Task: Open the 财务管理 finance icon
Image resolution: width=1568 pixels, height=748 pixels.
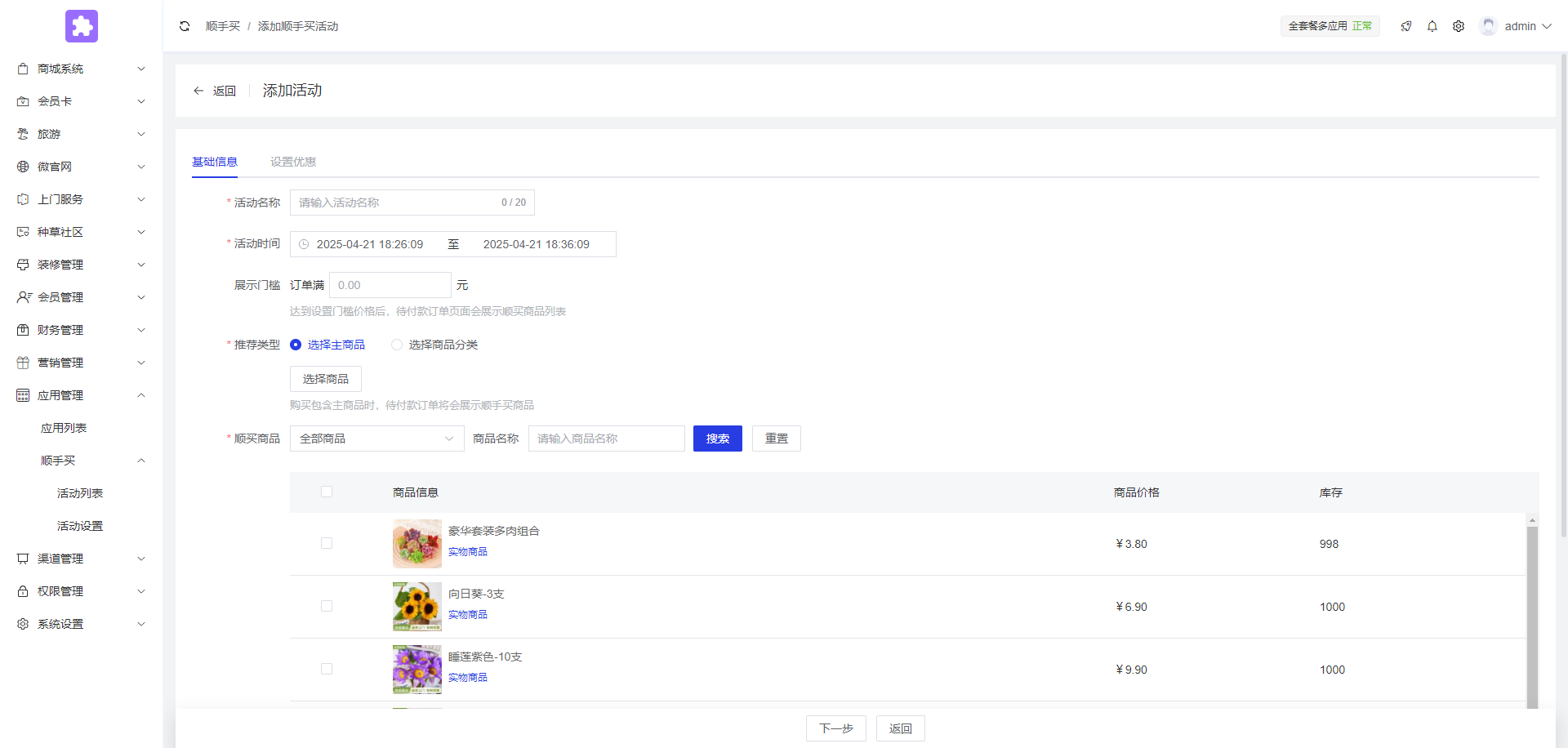Action: [x=22, y=330]
